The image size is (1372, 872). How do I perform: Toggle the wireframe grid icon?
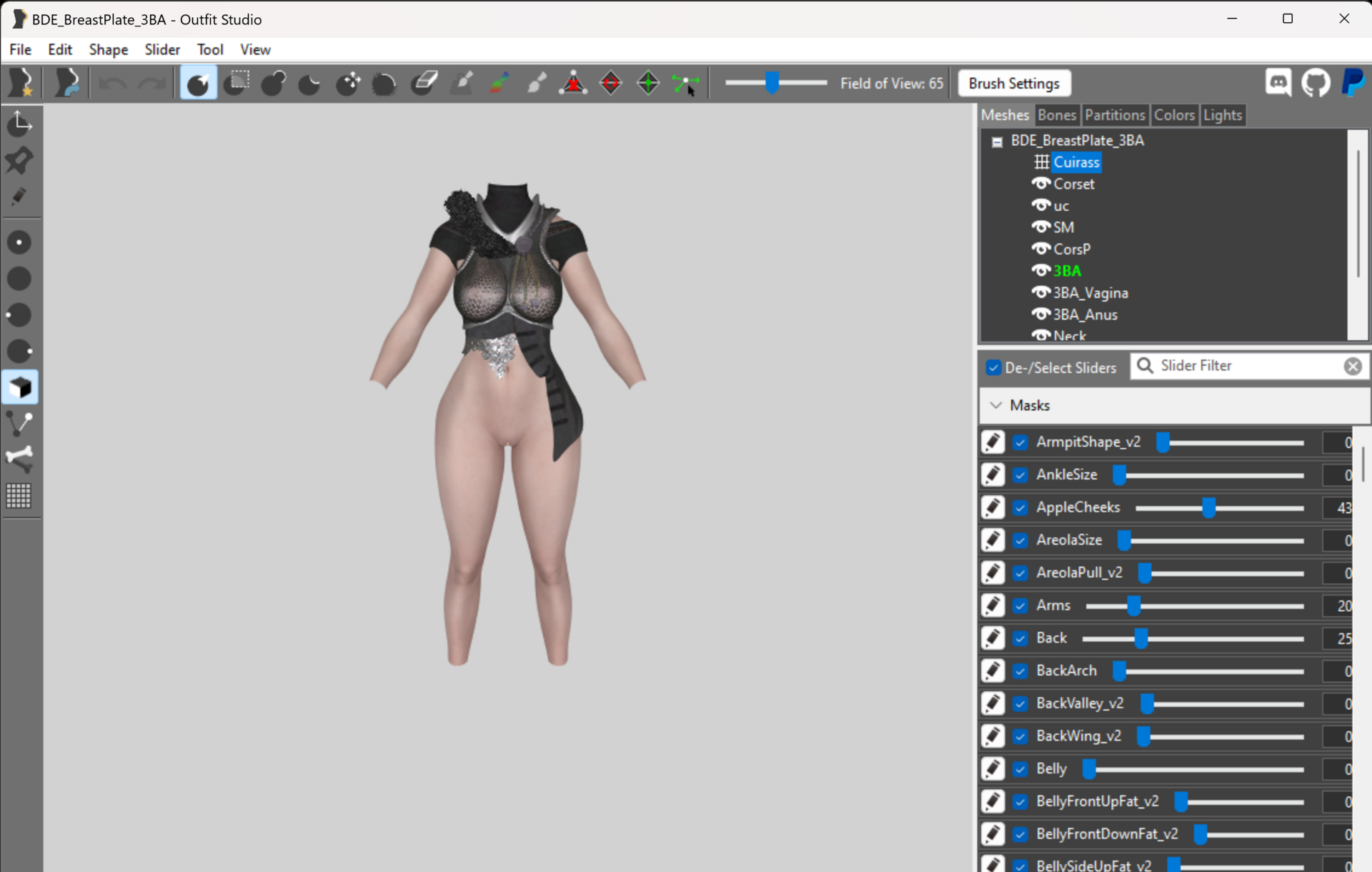point(20,496)
